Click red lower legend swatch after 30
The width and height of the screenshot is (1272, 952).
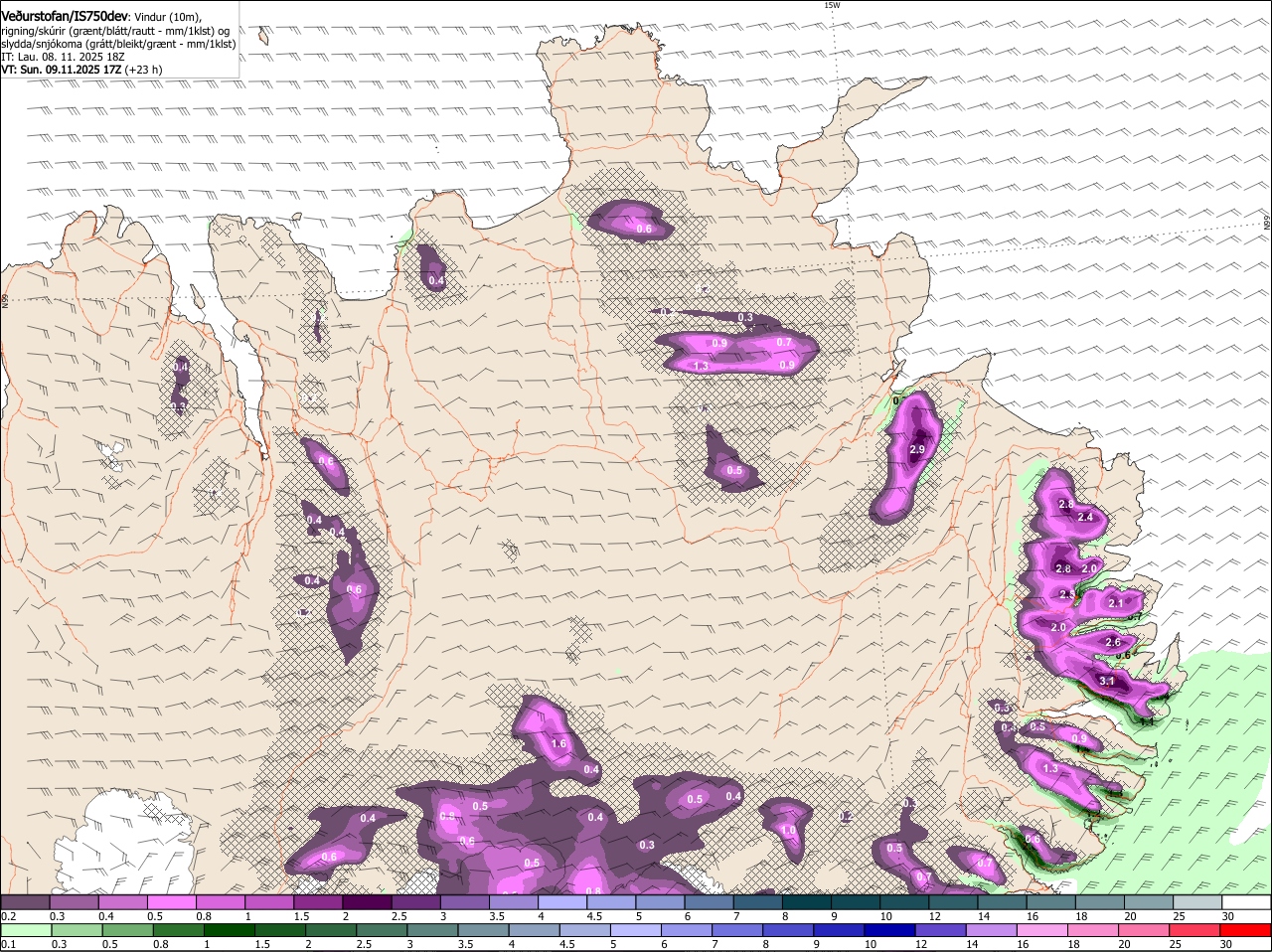pos(1247,931)
